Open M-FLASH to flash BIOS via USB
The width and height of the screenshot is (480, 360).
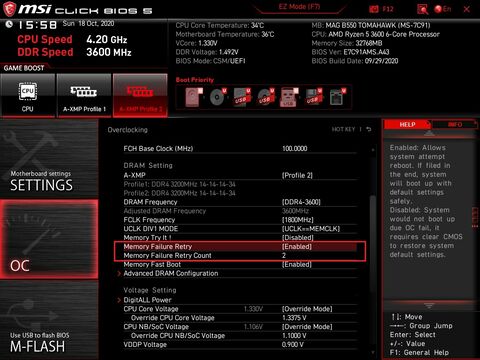49,320
